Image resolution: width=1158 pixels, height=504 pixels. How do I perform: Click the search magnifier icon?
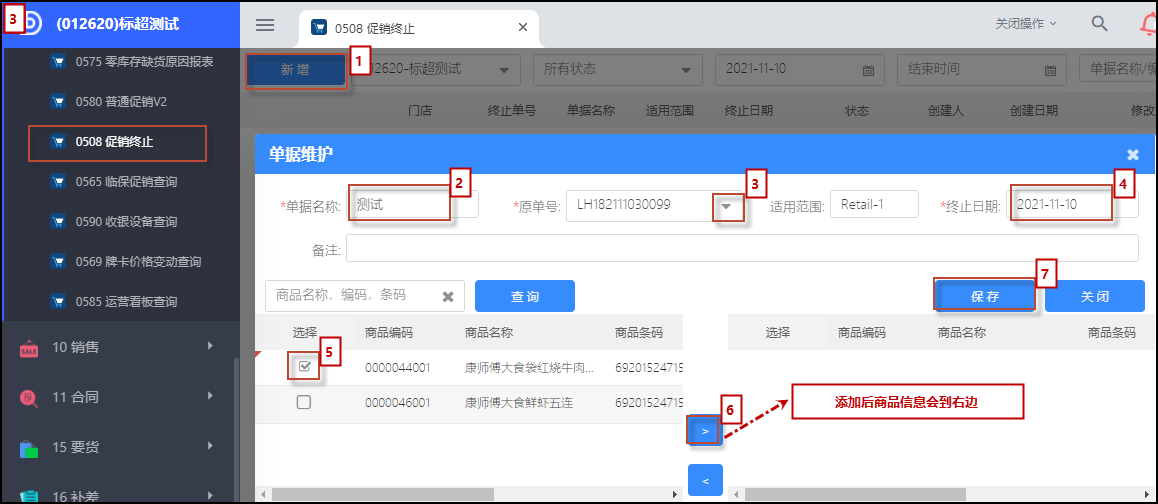point(1099,24)
